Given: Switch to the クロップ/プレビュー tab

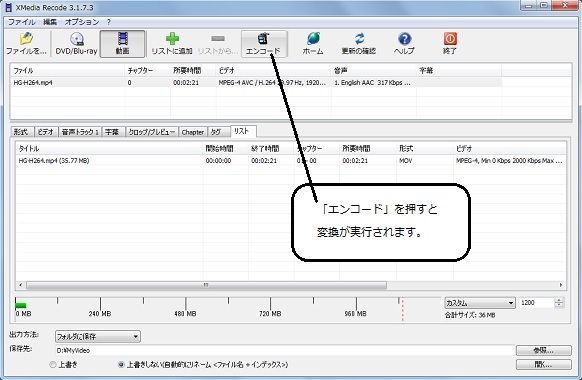Looking at the screenshot, I should click(151, 132).
